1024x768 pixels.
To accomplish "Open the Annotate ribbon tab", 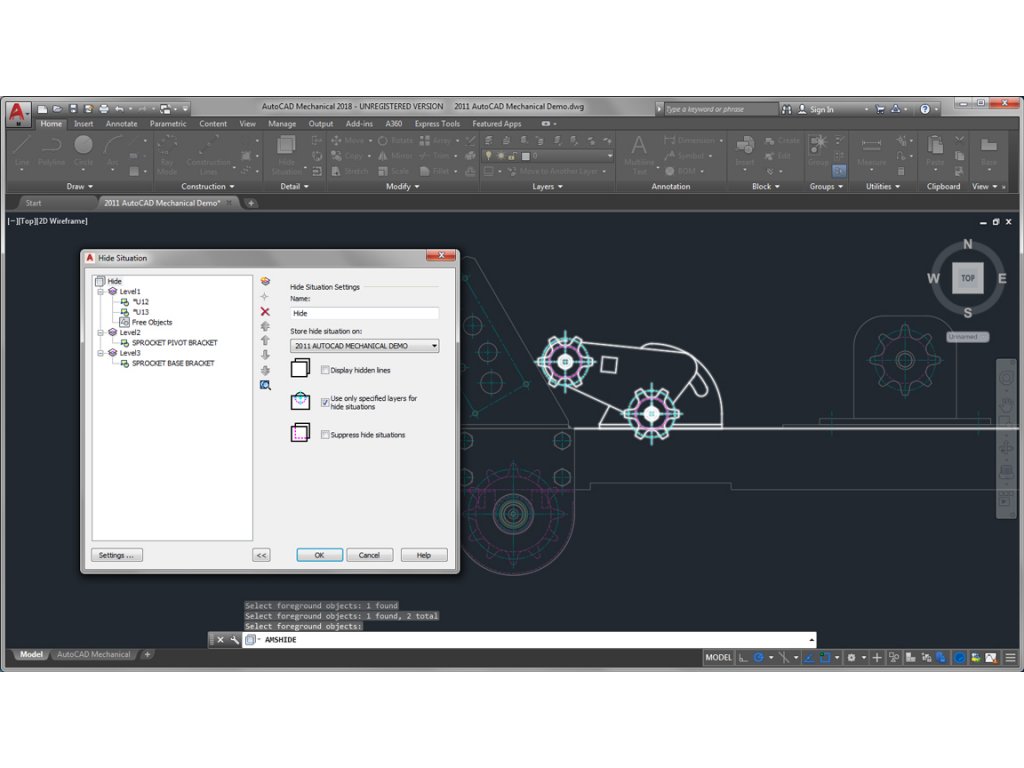I will 121,124.
